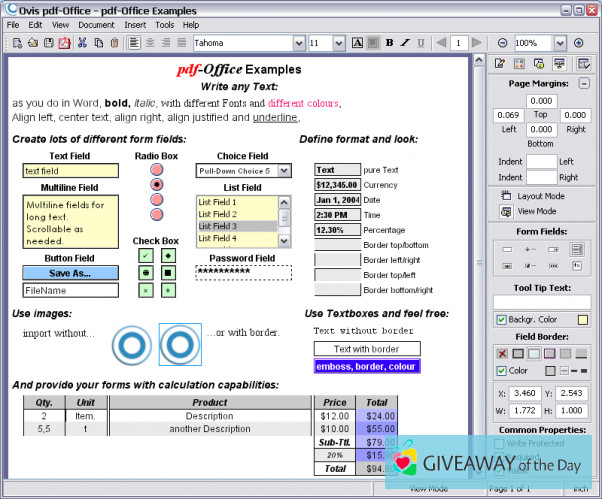
Task: Toggle the Backgr. Color checkbox
Action: (502, 320)
